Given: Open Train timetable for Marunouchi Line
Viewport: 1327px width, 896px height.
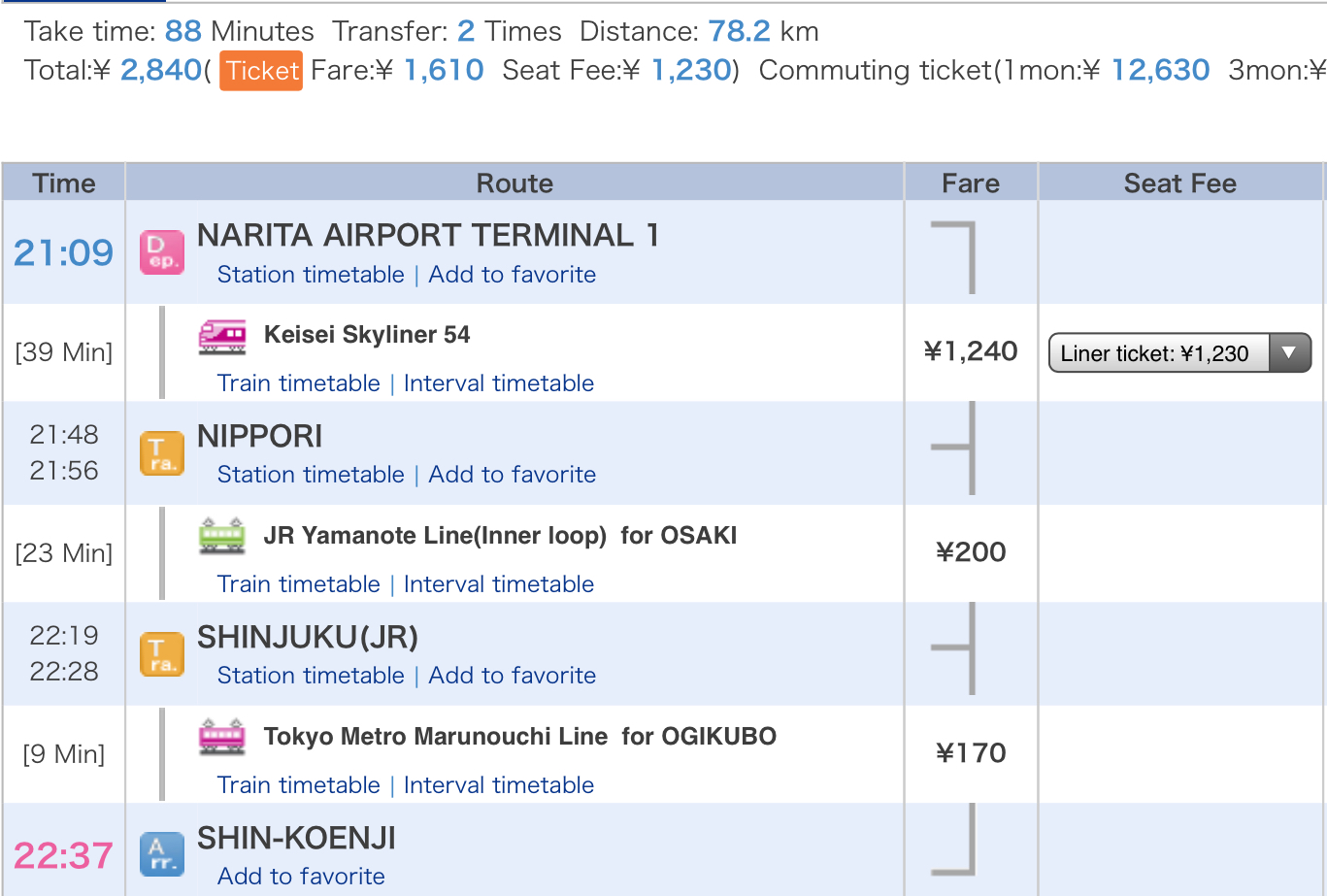Looking at the screenshot, I should point(299,785).
